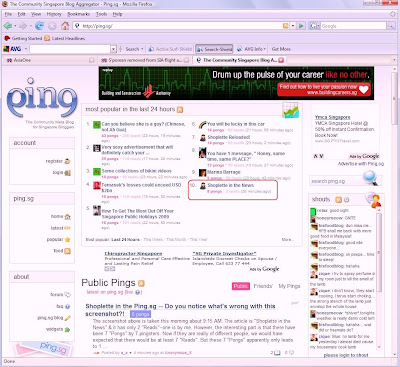The width and height of the screenshot is (400, 367).
Task: Focus the search ping.sg field
Action: pos(336,181)
